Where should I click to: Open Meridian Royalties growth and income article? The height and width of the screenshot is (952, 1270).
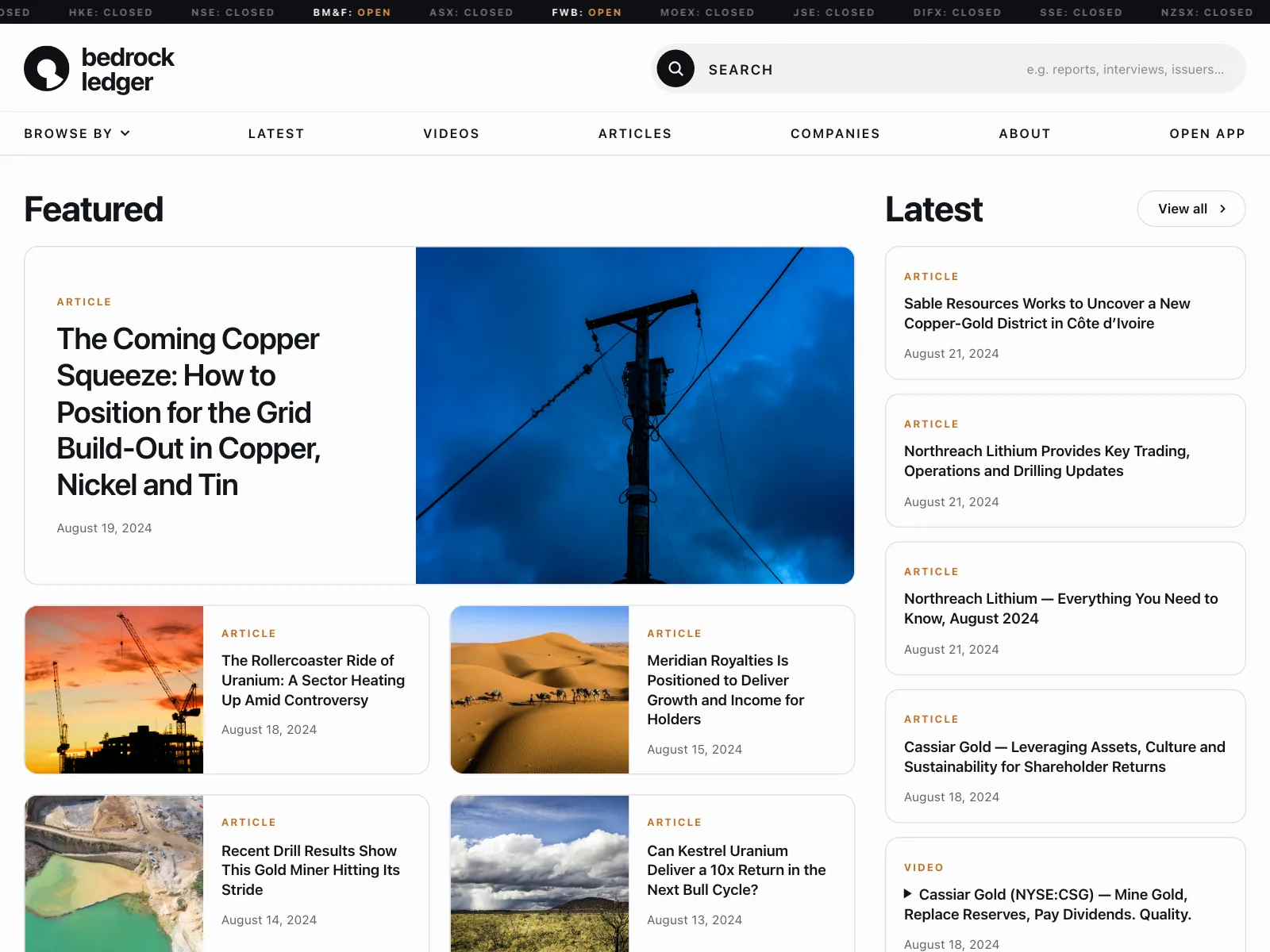[725, 689]
